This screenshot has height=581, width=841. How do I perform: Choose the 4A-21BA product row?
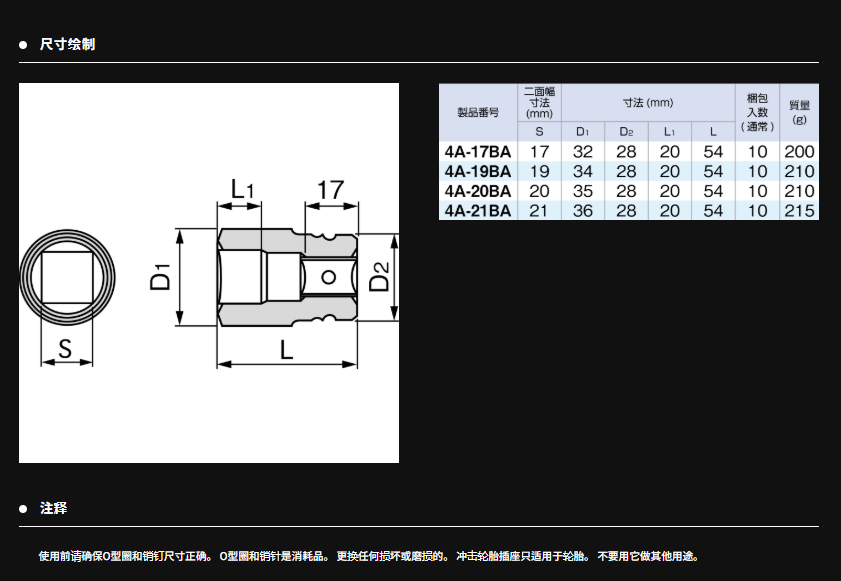[x=477, y=210]
